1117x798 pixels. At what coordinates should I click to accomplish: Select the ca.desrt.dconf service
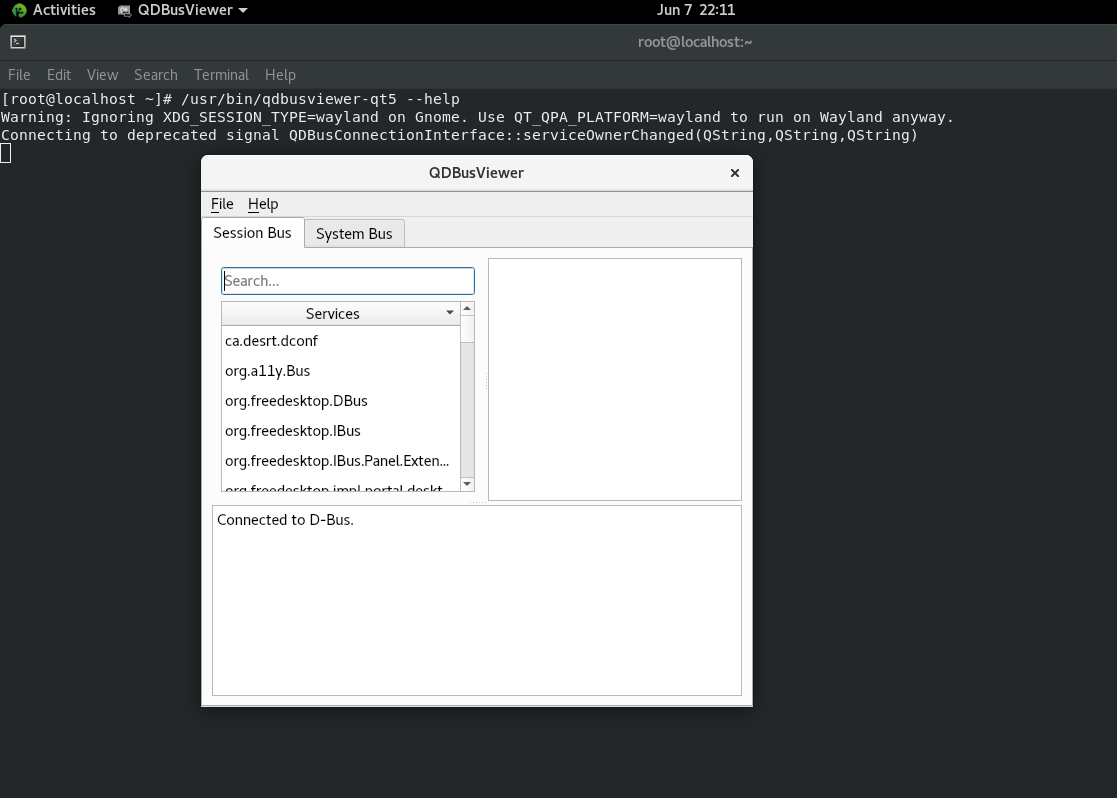[x=271, y=341]
